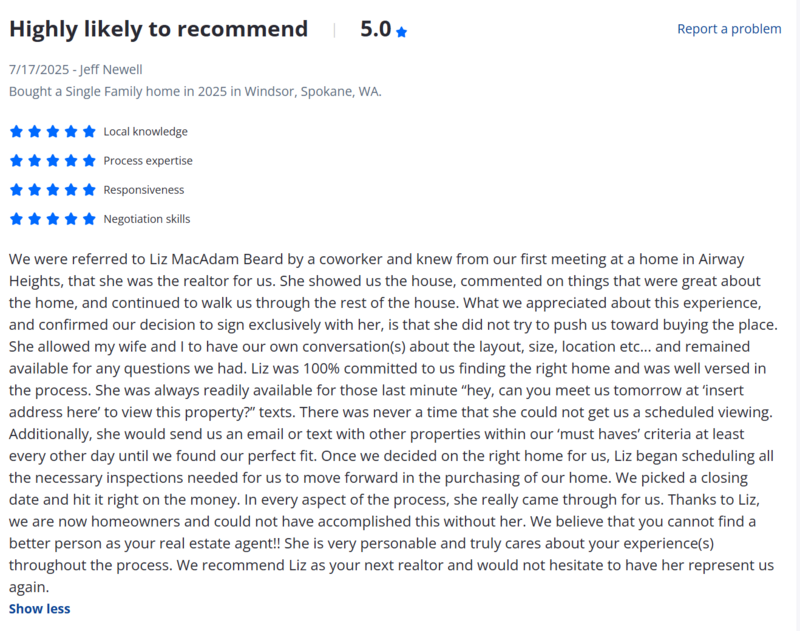Select the first star beside Negotiation skills
Viewport: 800px width, 631px height.
tap(15, 219)
